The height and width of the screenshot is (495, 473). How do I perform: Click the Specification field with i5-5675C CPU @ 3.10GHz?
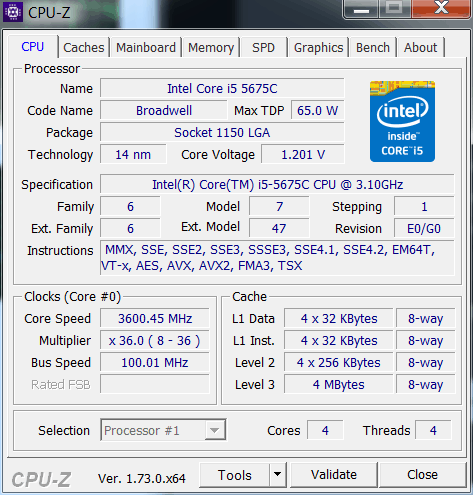[x=277, y=184]
